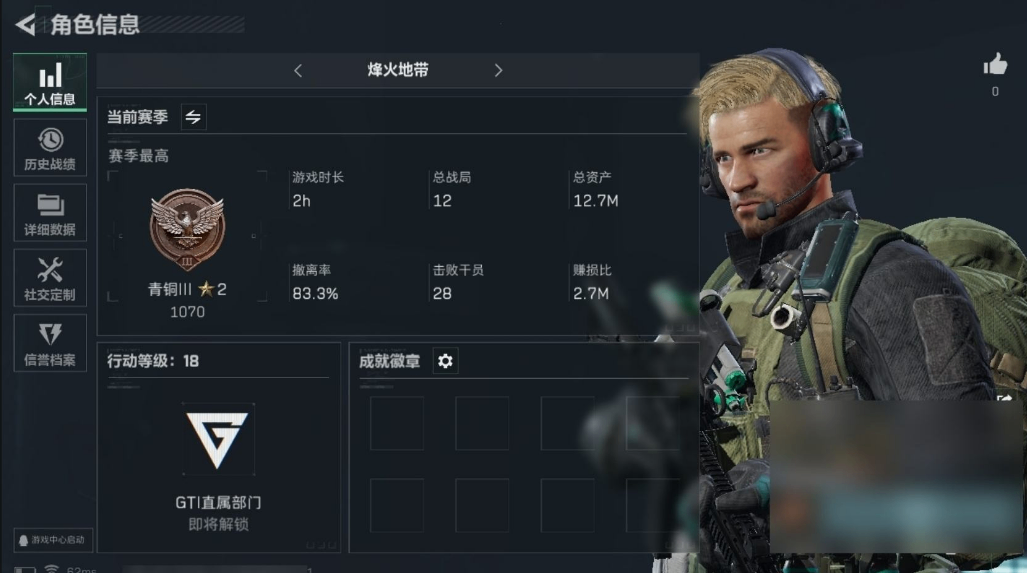Select the 烽火地带 mode title
The image size is (1027, 573).
[398, 70]
